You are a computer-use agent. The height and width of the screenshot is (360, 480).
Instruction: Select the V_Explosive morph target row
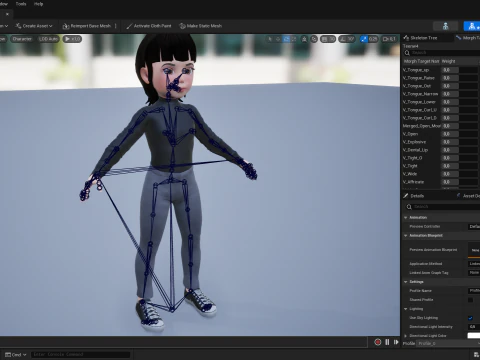tap(441, 142)
